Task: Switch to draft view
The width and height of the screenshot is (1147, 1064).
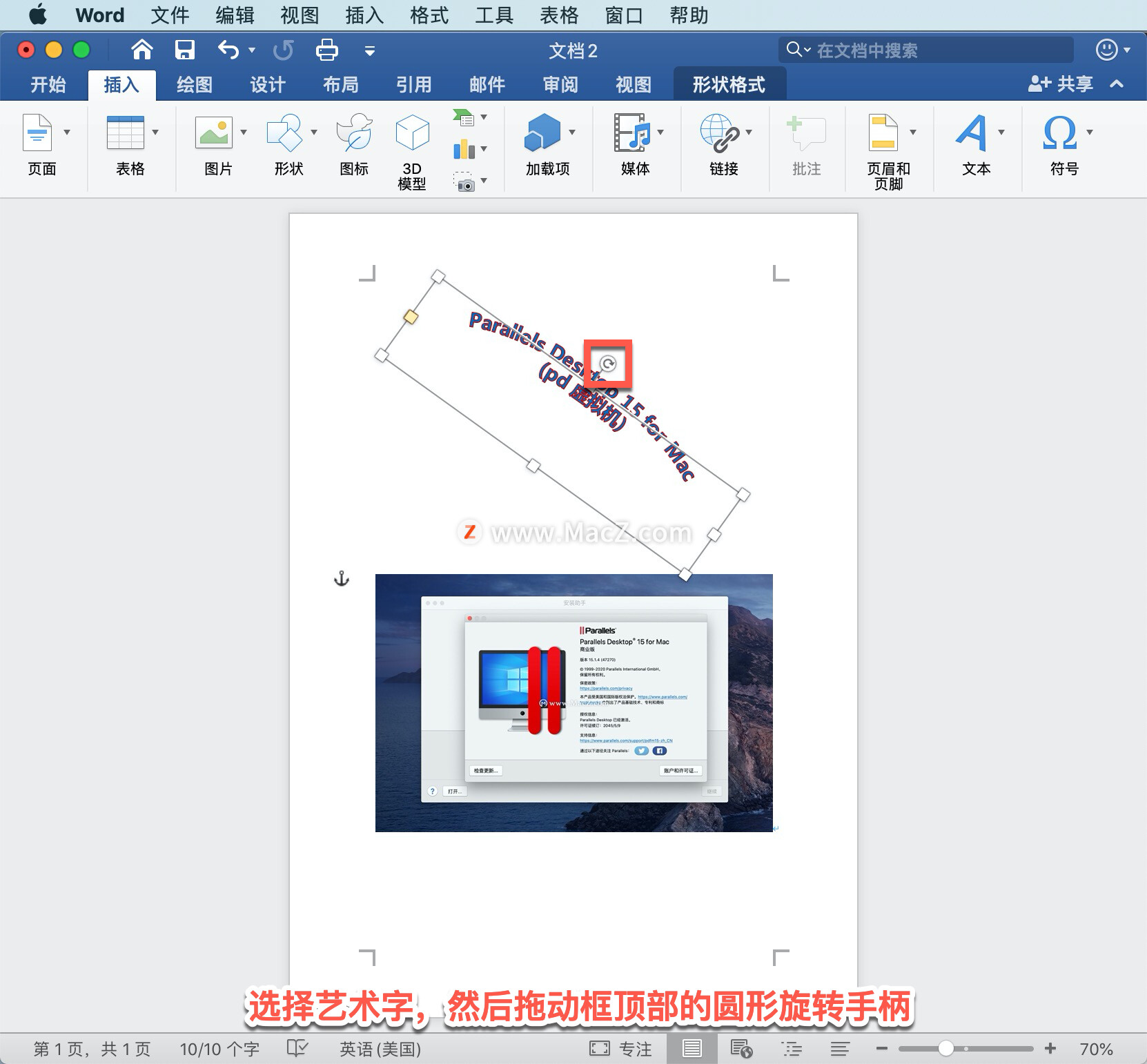Action: [840, 1049]
